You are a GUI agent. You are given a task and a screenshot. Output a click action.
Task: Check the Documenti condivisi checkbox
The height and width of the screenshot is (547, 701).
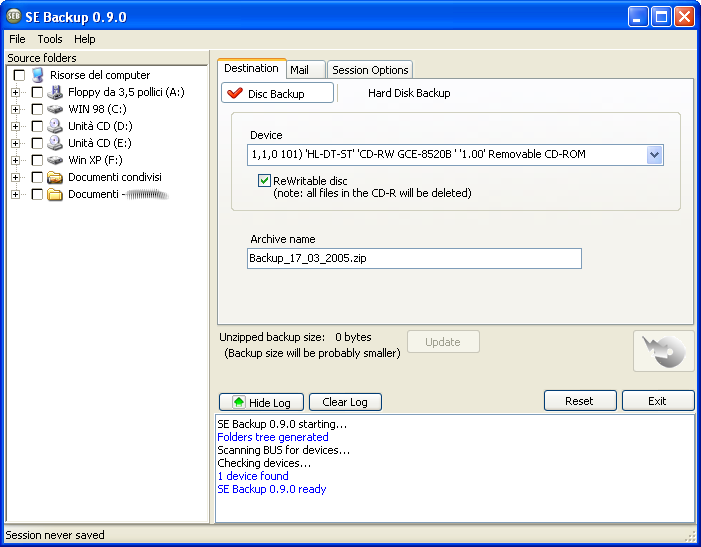point(37,177)
